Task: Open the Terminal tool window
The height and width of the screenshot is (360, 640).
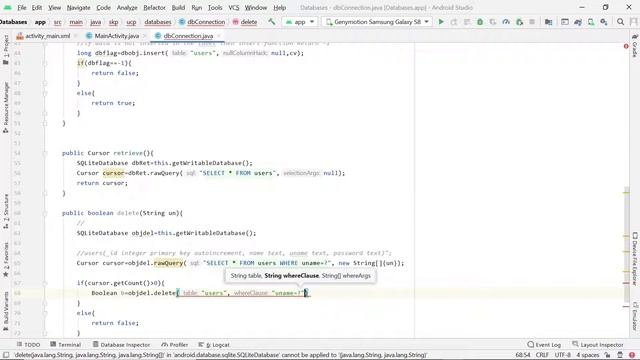Action: [x=66, y=344]
